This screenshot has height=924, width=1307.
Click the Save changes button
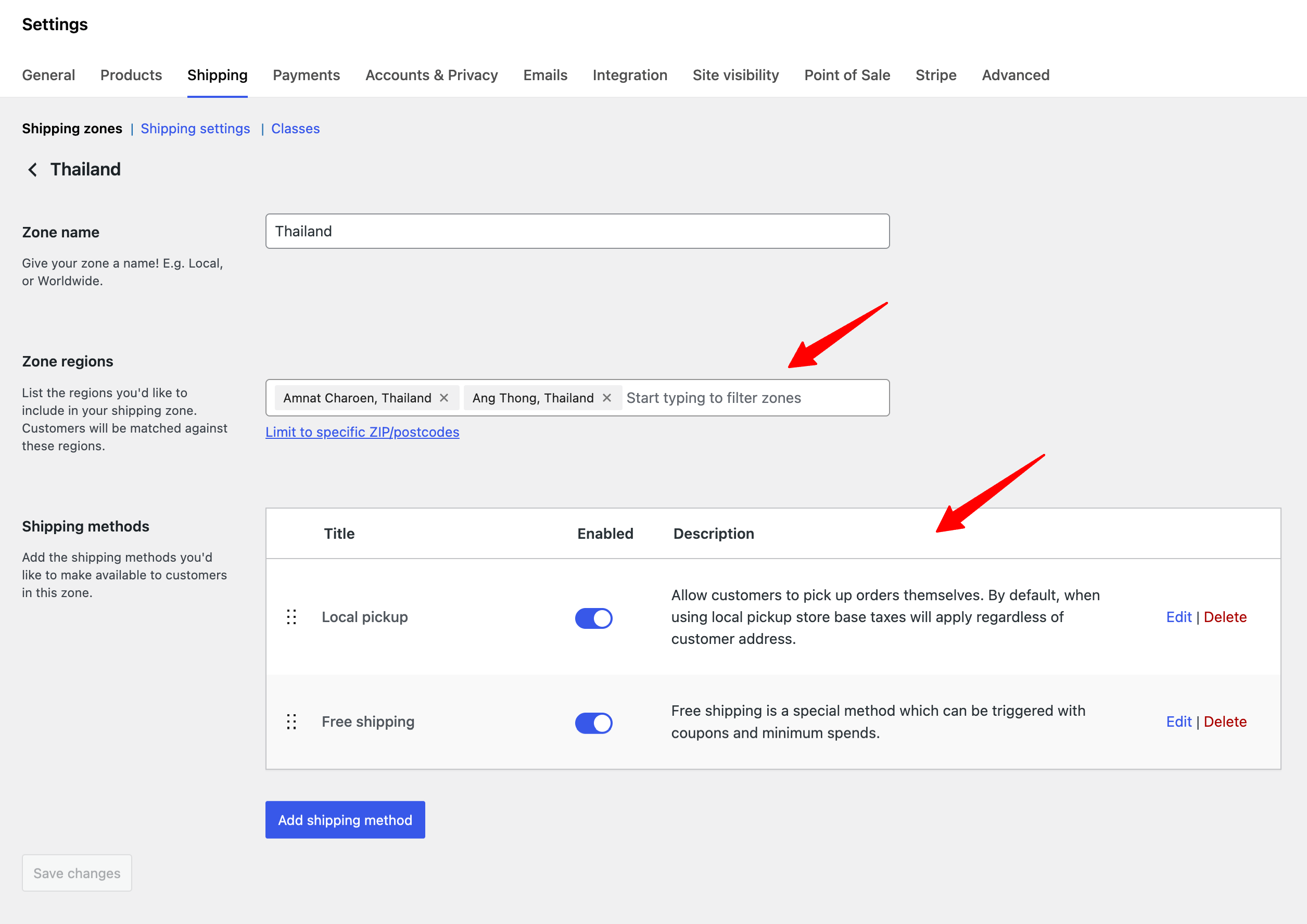77,873
